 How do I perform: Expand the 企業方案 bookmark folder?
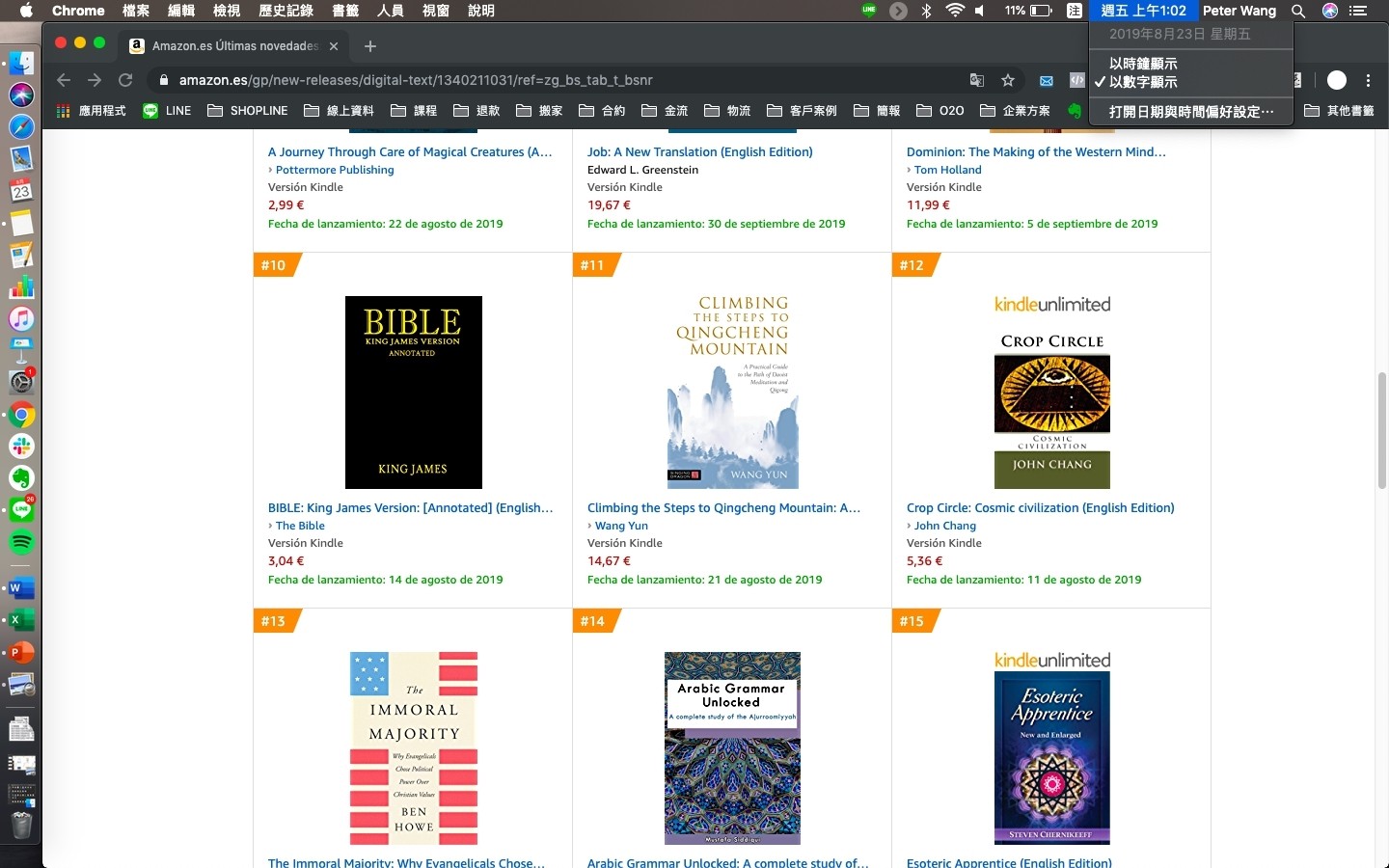coord(1015,111)
